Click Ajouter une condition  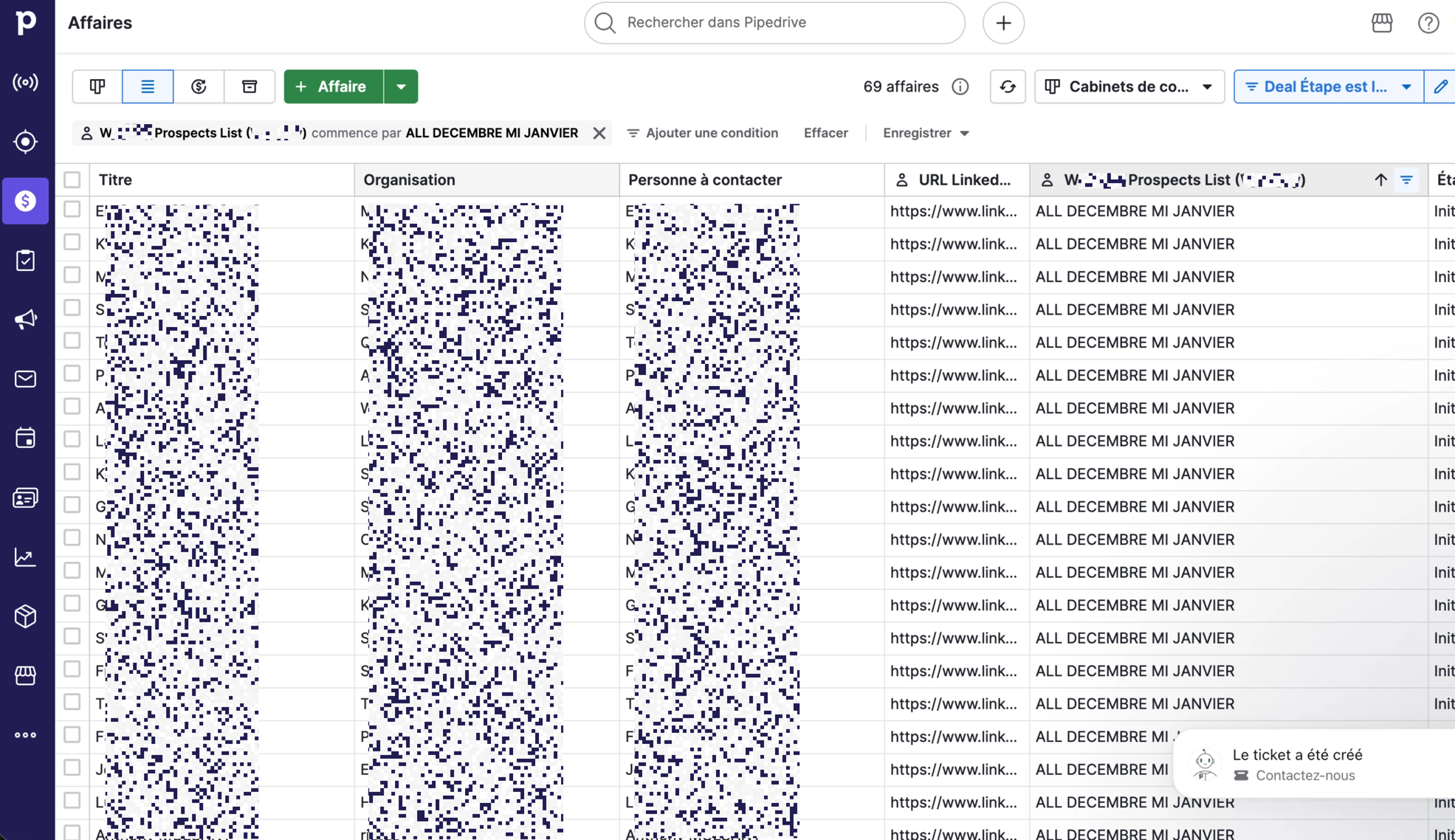702,133
